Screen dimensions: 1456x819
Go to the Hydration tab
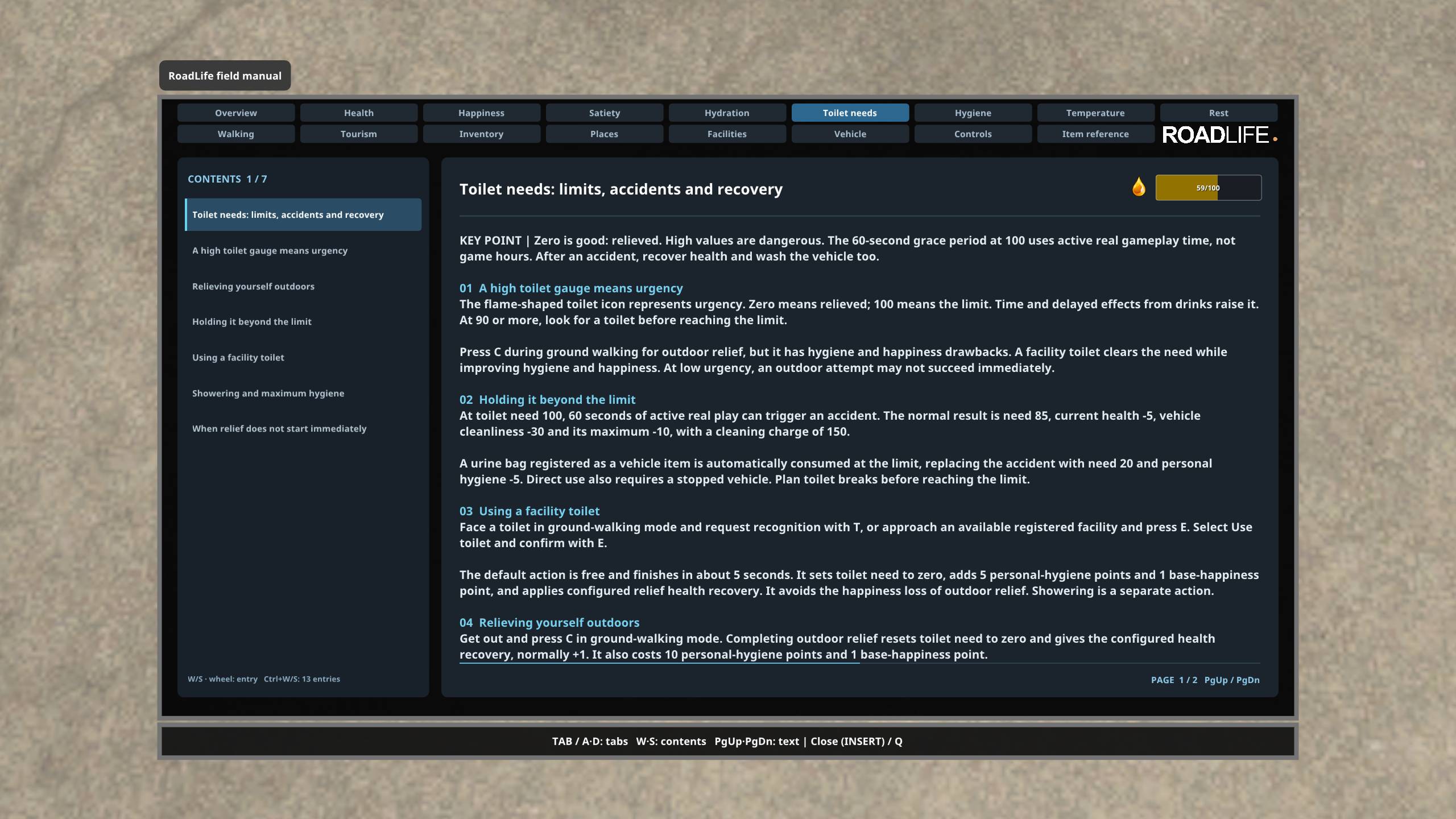[x=727, y=113]
